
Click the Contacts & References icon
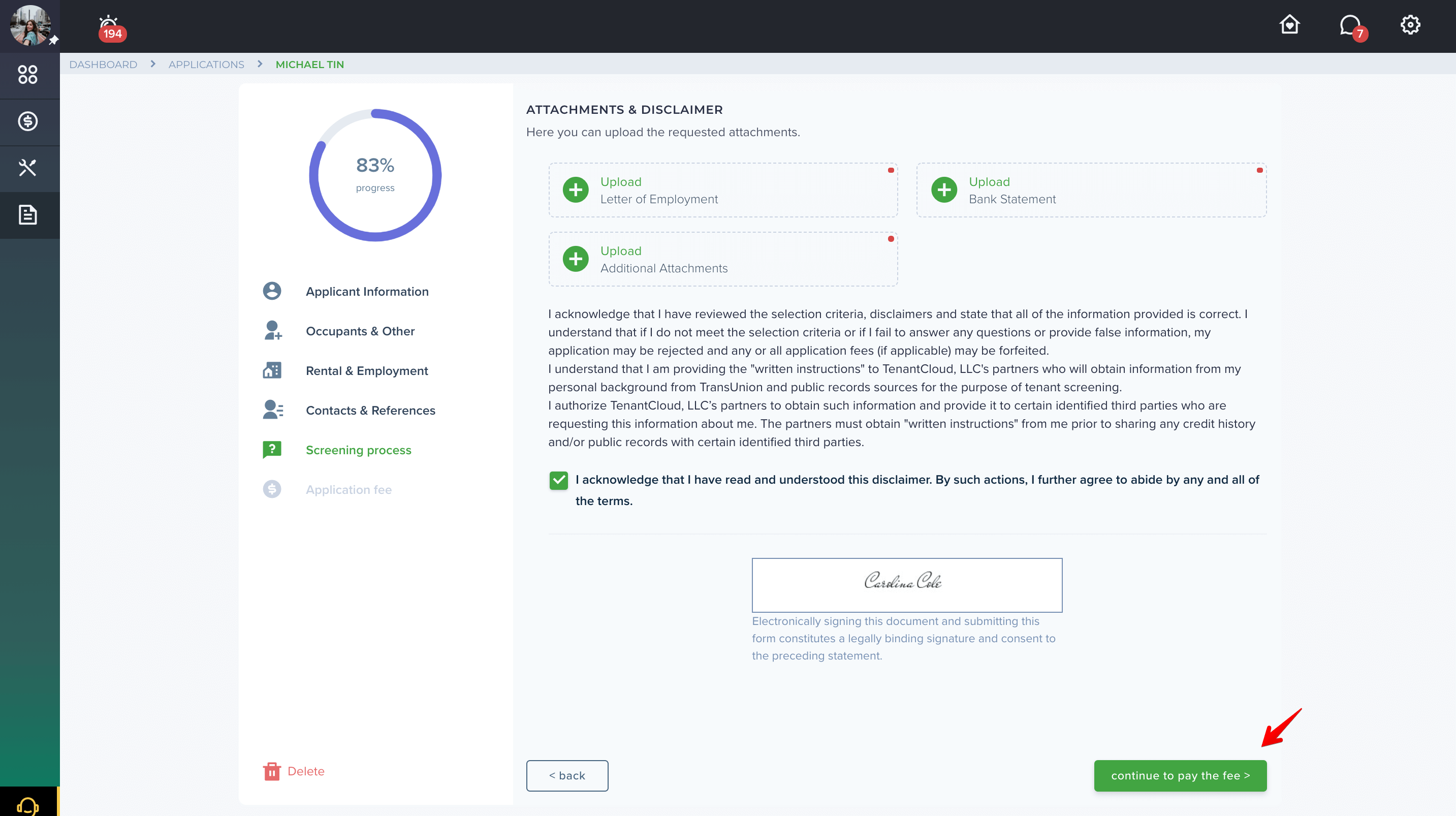point(273,410)
